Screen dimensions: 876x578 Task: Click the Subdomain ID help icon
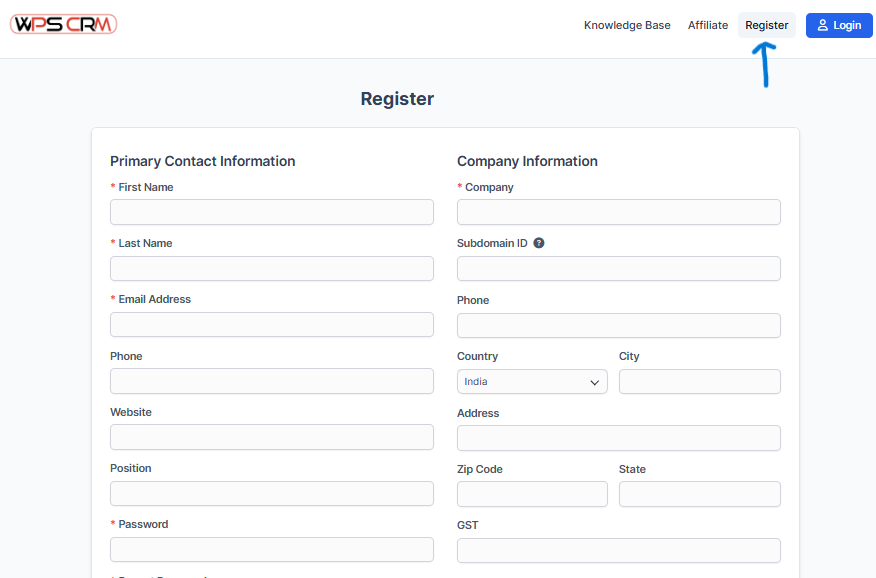[539, 243]
